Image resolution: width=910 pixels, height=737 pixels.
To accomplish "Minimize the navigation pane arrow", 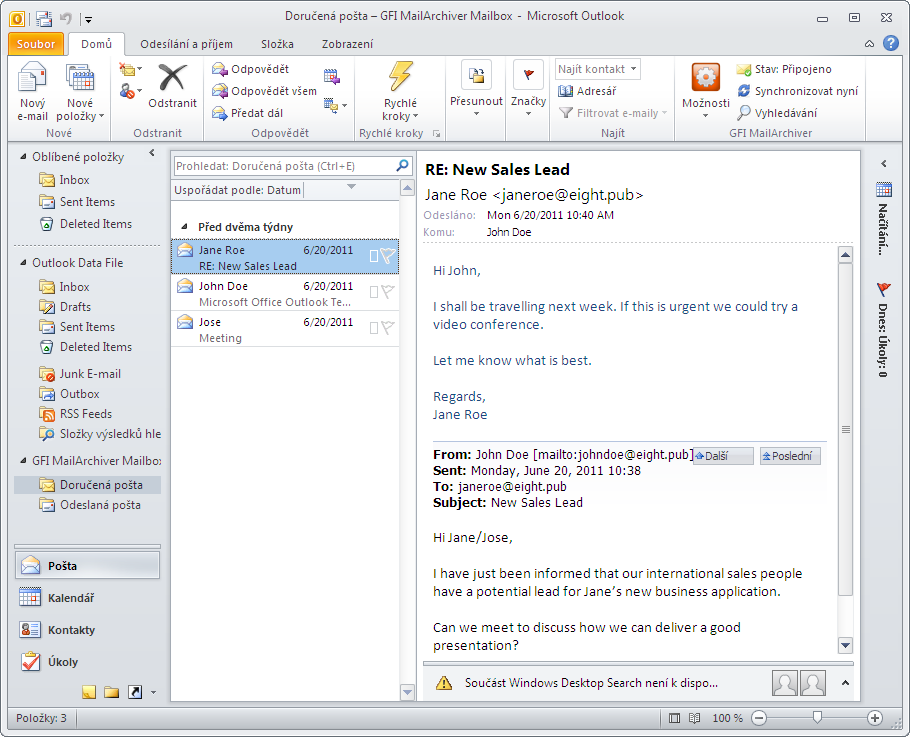I will click(x=152, y=153).
